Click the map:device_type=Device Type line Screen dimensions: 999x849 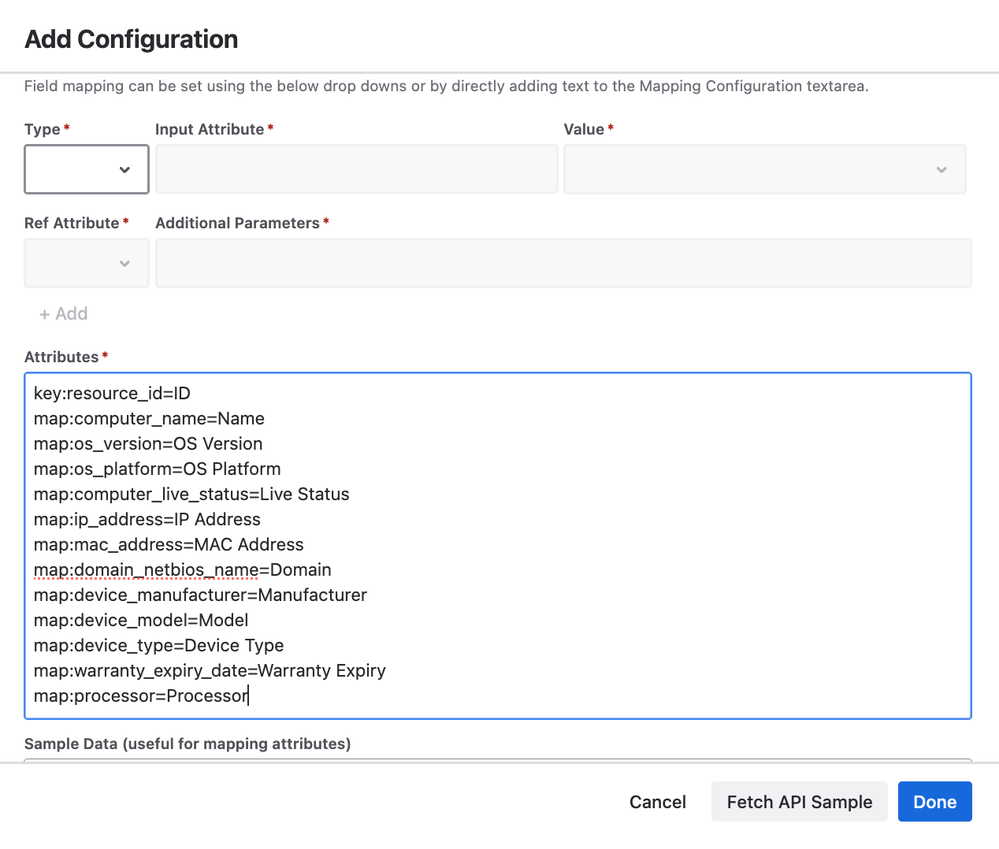[x=159, y=646]
